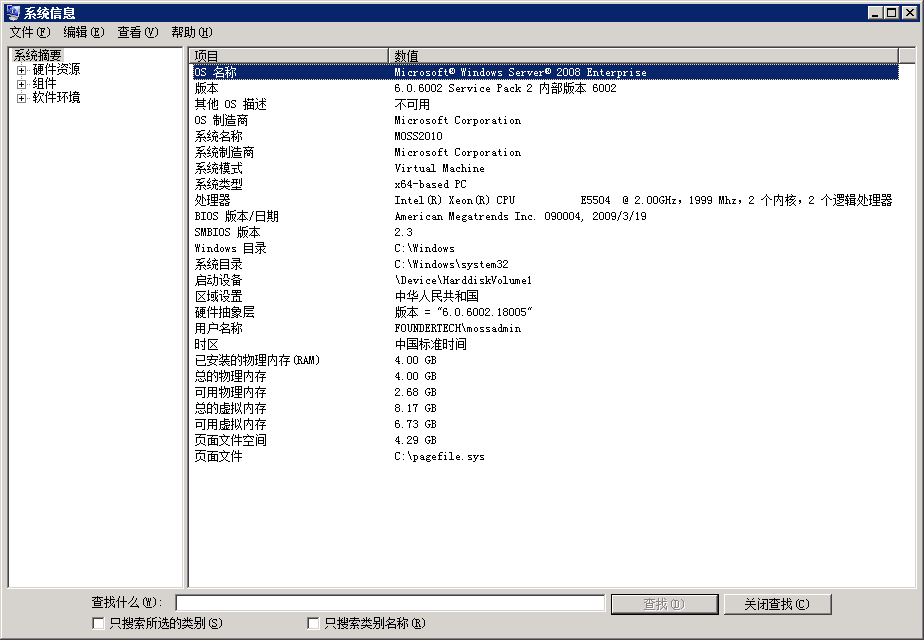Select the 启动设备 row
Screen dimensions: 924x640
(x=545, y=280)
